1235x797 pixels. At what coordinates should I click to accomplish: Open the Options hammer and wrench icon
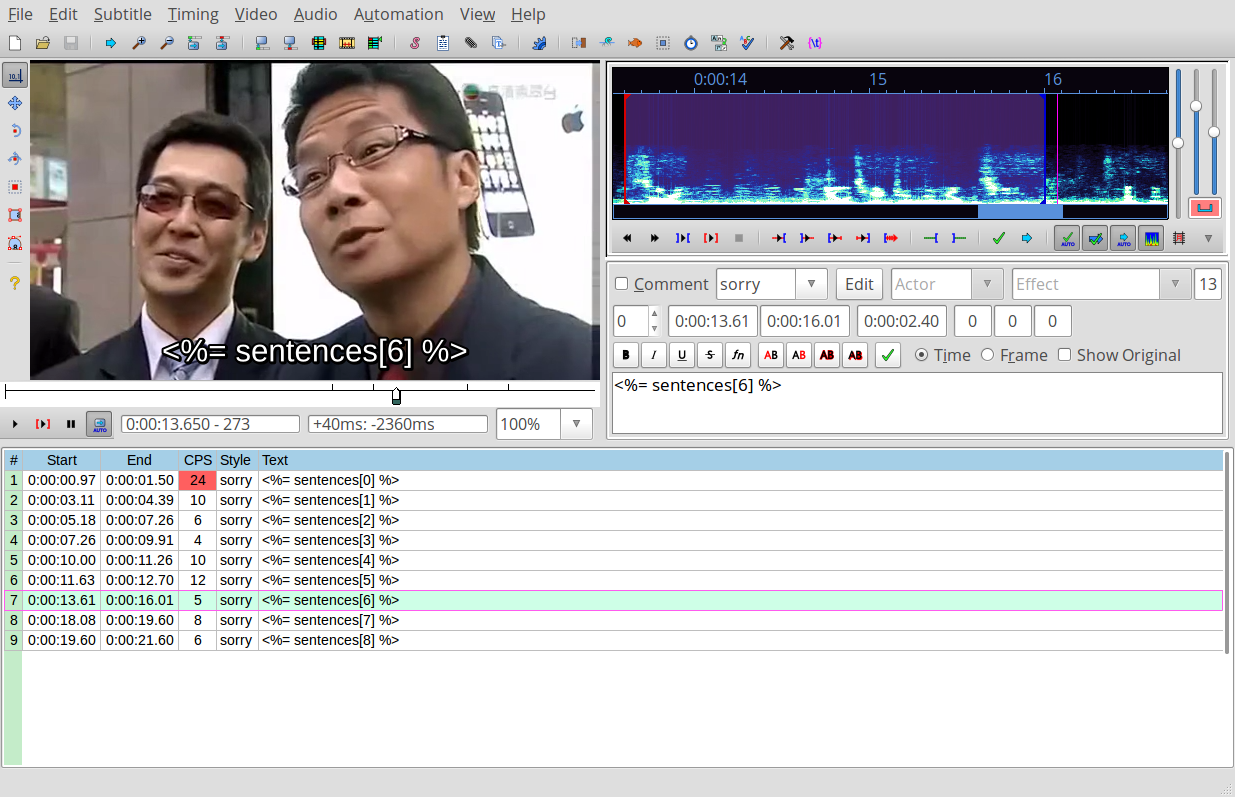coord(786,43)
